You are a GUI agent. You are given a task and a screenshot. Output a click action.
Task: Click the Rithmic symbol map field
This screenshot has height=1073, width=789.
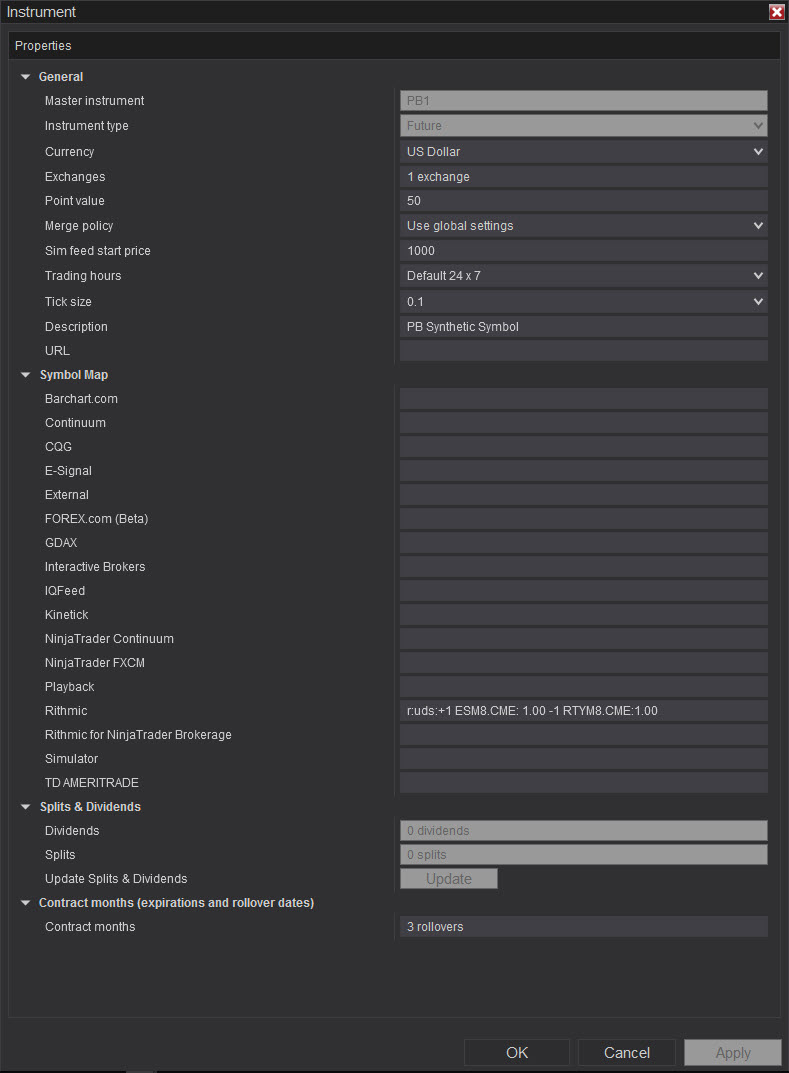pos(583,711)
